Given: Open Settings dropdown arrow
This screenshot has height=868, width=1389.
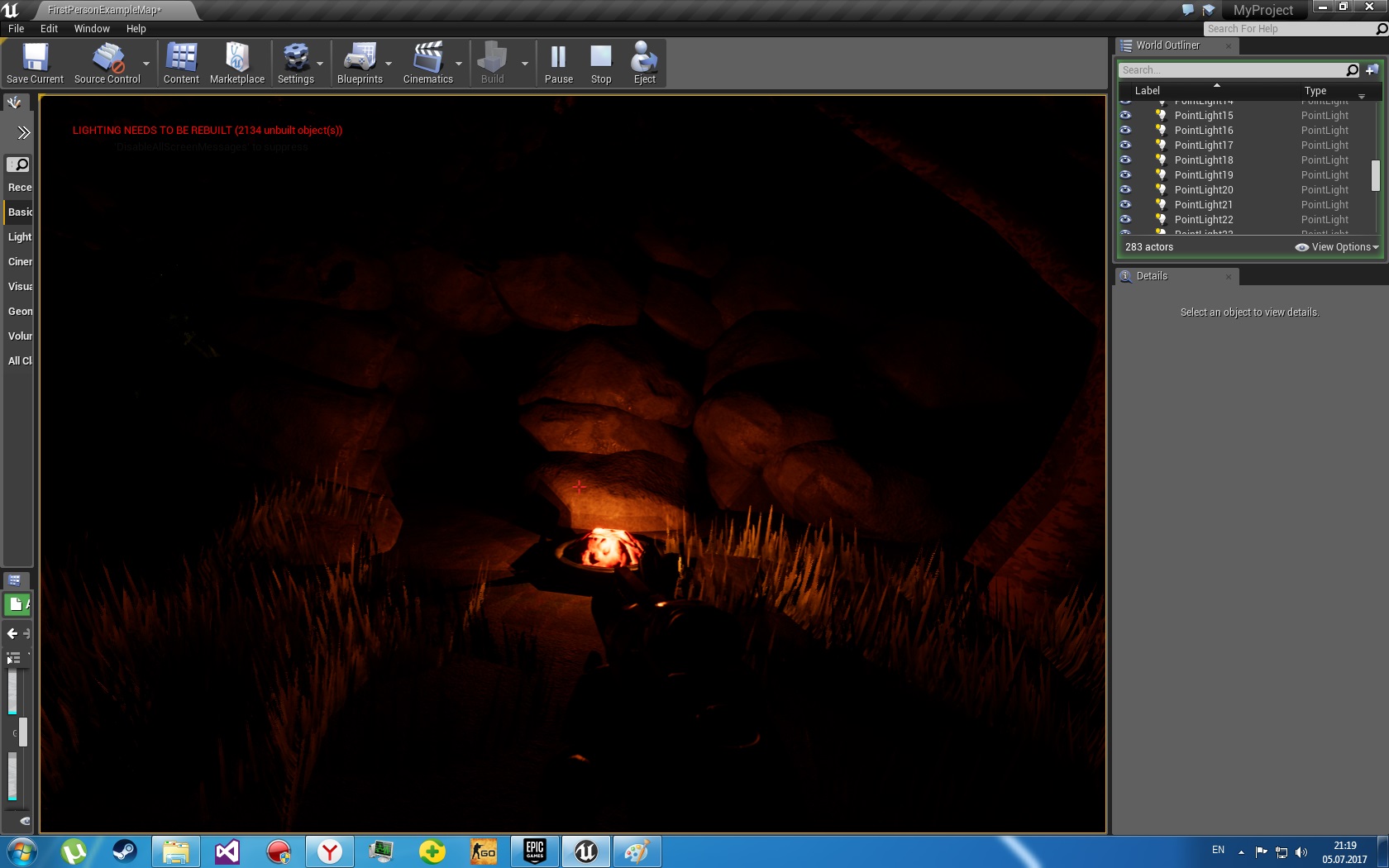Looking at the screenshot, I should pos(320,64).
